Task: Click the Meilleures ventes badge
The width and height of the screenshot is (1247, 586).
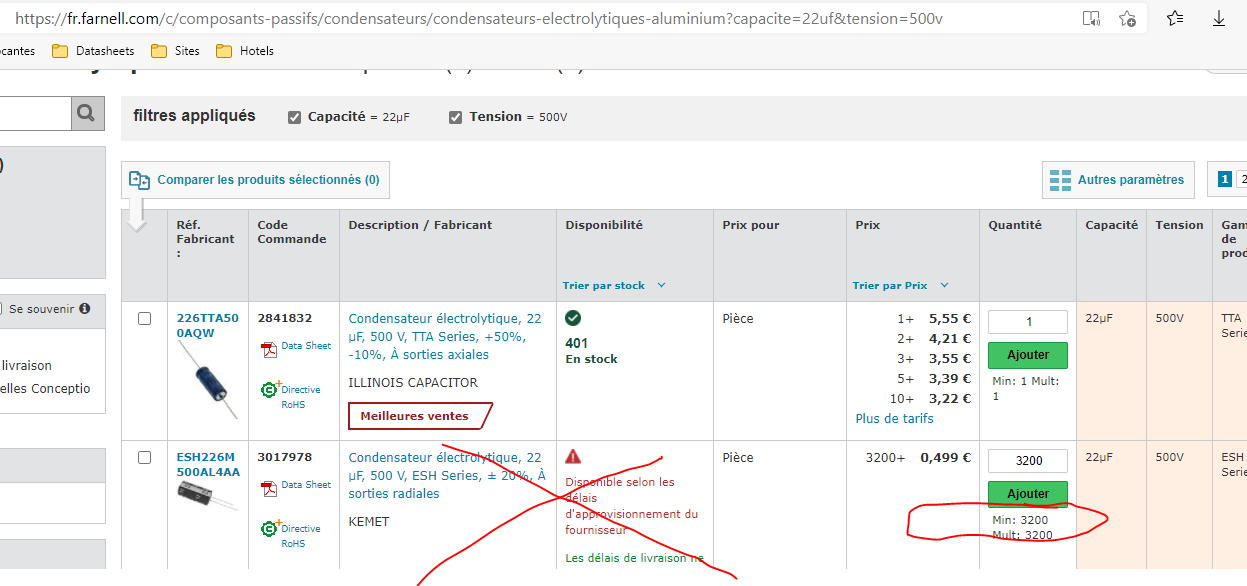Action: pyautogui.click(x=420, y=416)
